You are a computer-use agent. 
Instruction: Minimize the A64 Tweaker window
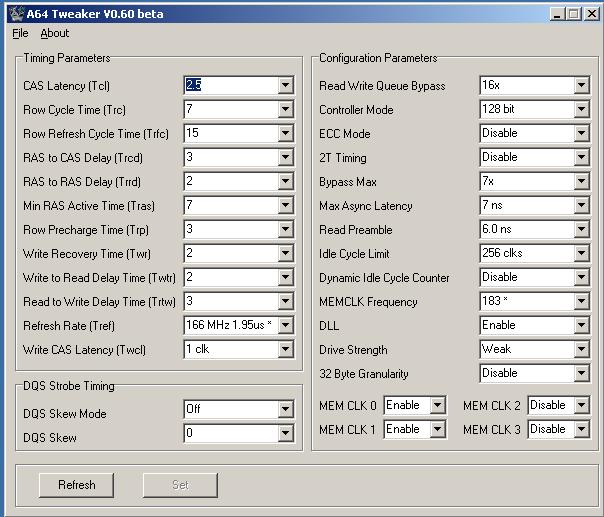(557, 14)
